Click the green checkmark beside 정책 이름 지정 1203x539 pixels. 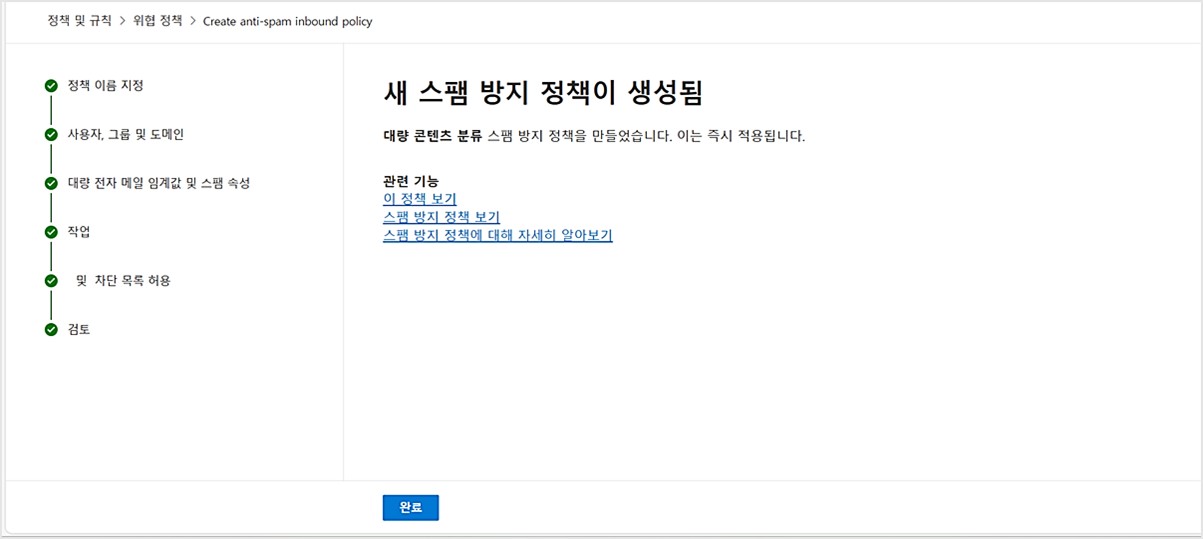51,86
